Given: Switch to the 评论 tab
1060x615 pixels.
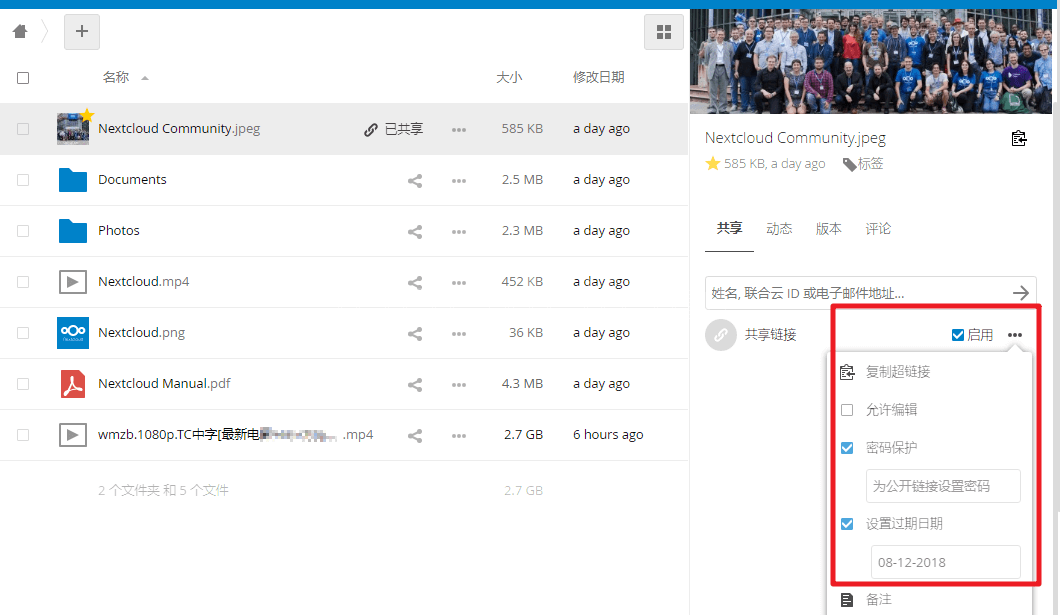Looking at the screenshot, I should click(877, 228).
